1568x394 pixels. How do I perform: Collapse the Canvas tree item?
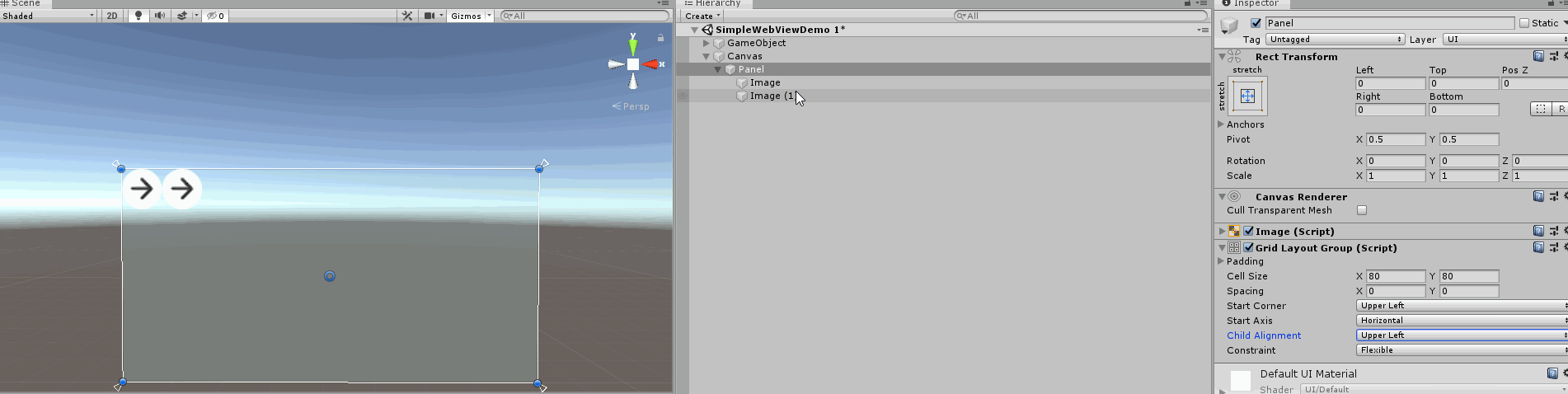click(x=707, y=56)
